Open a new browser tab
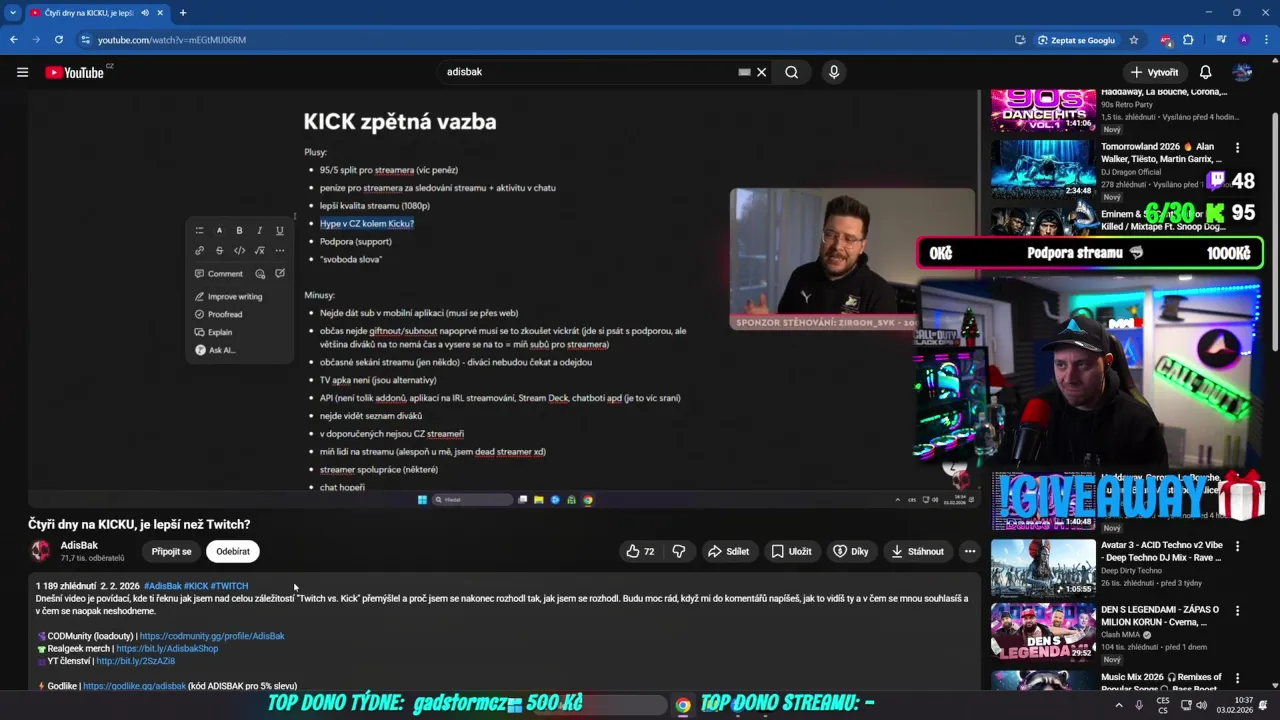1280x720 pixels. tap(182, 13)
